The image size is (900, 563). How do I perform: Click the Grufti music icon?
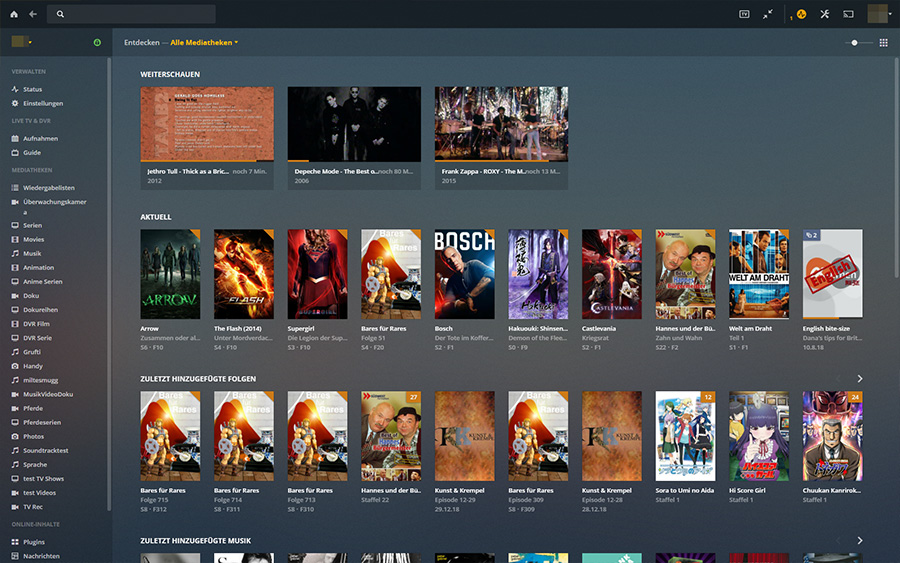(x=15, y=352)
